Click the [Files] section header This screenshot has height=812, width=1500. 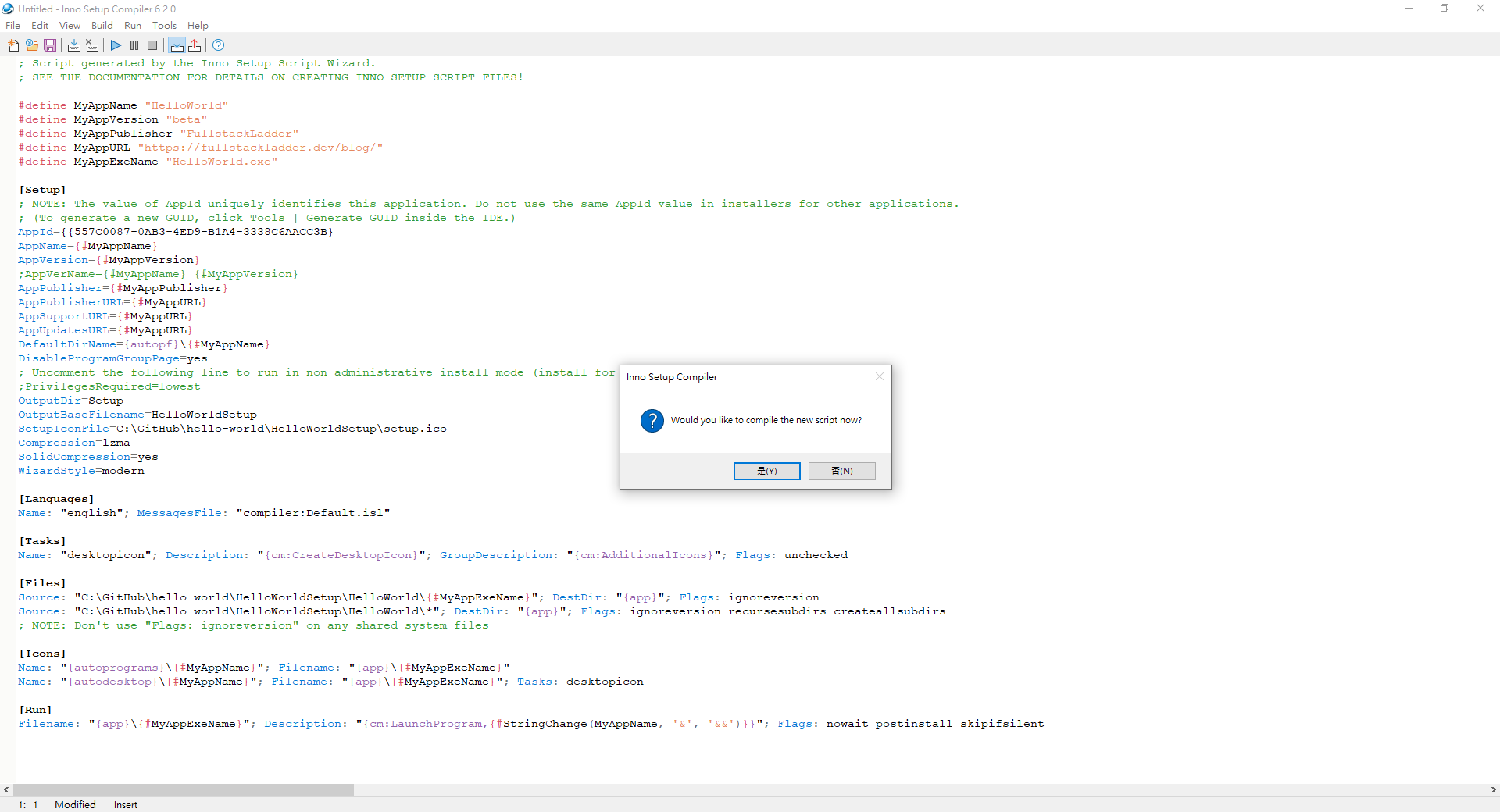tap(42, 583)
